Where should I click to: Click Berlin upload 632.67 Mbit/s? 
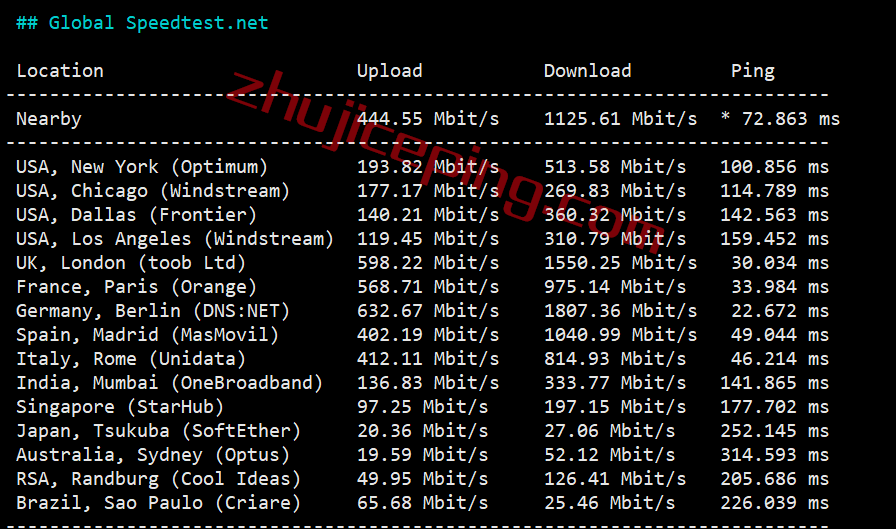click(428, 311)
